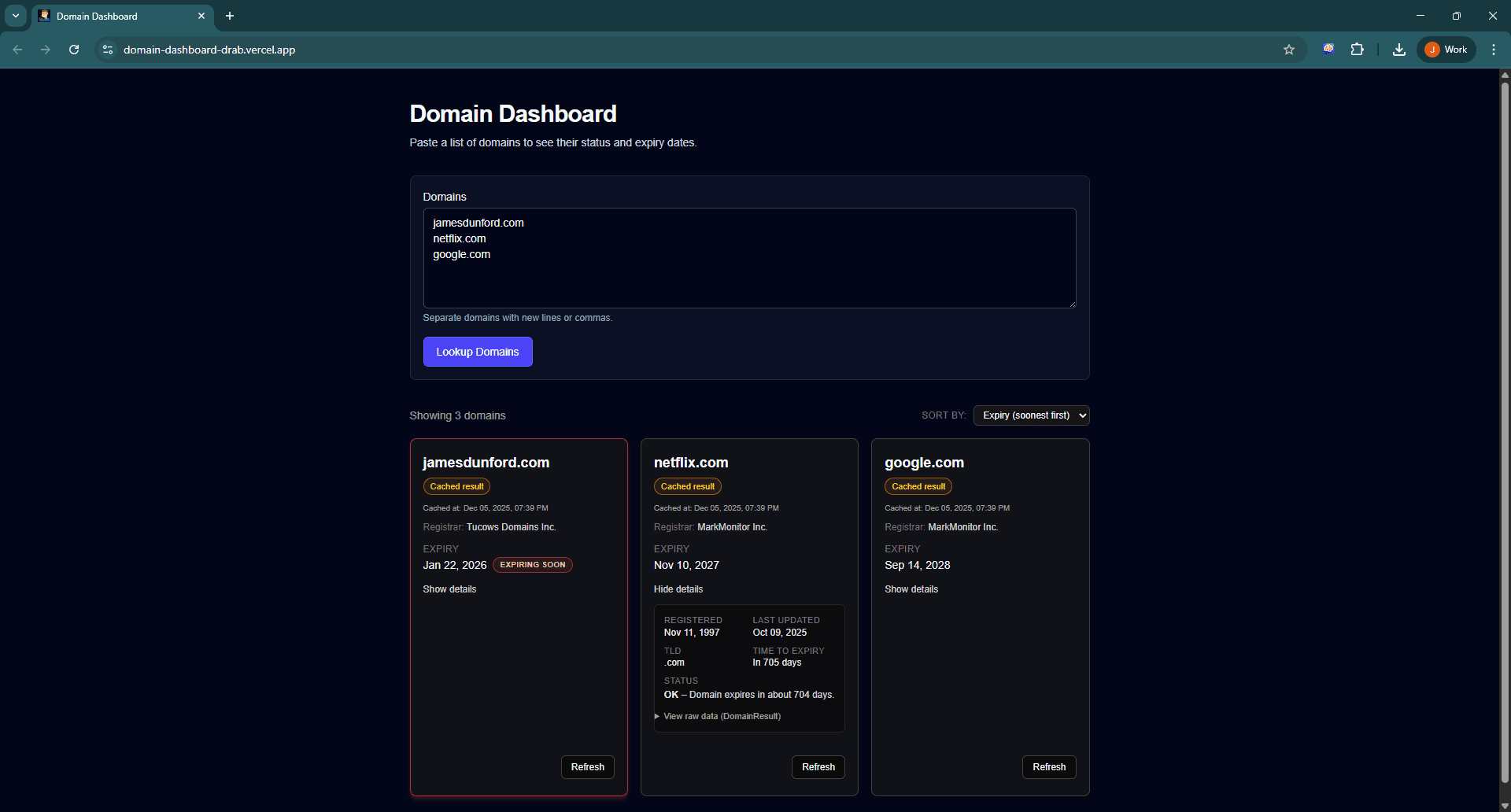Click inside the Domains text area
Viewport: 1511px width, 812px height.
[748, 258]
